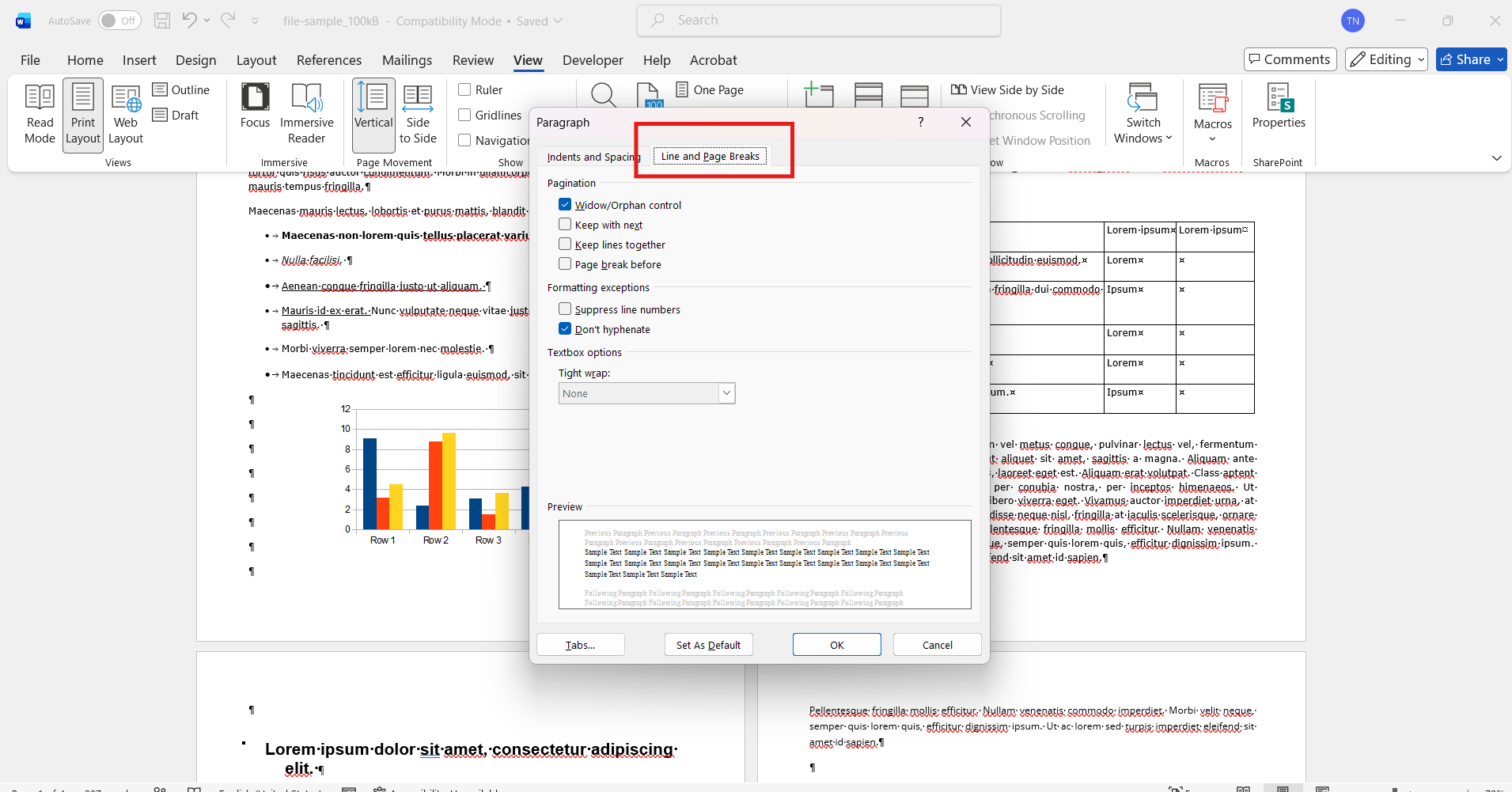This screenshot has width=1512, height=792.
Task: Open the Layout ribbon tab
Action: pyautogui.click(x=256, y=60)
